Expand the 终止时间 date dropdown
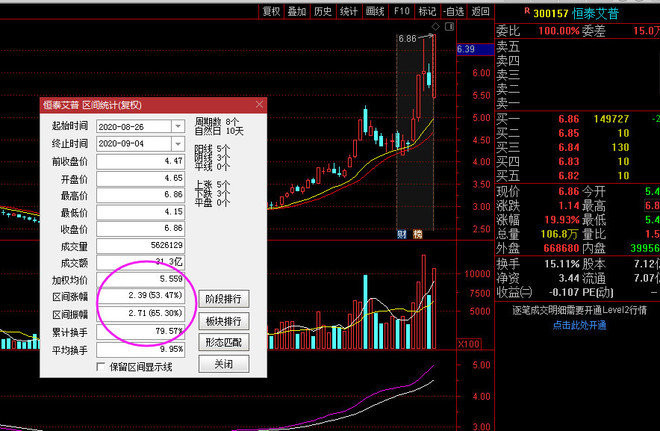660x431 pixels. pos(178,143)
